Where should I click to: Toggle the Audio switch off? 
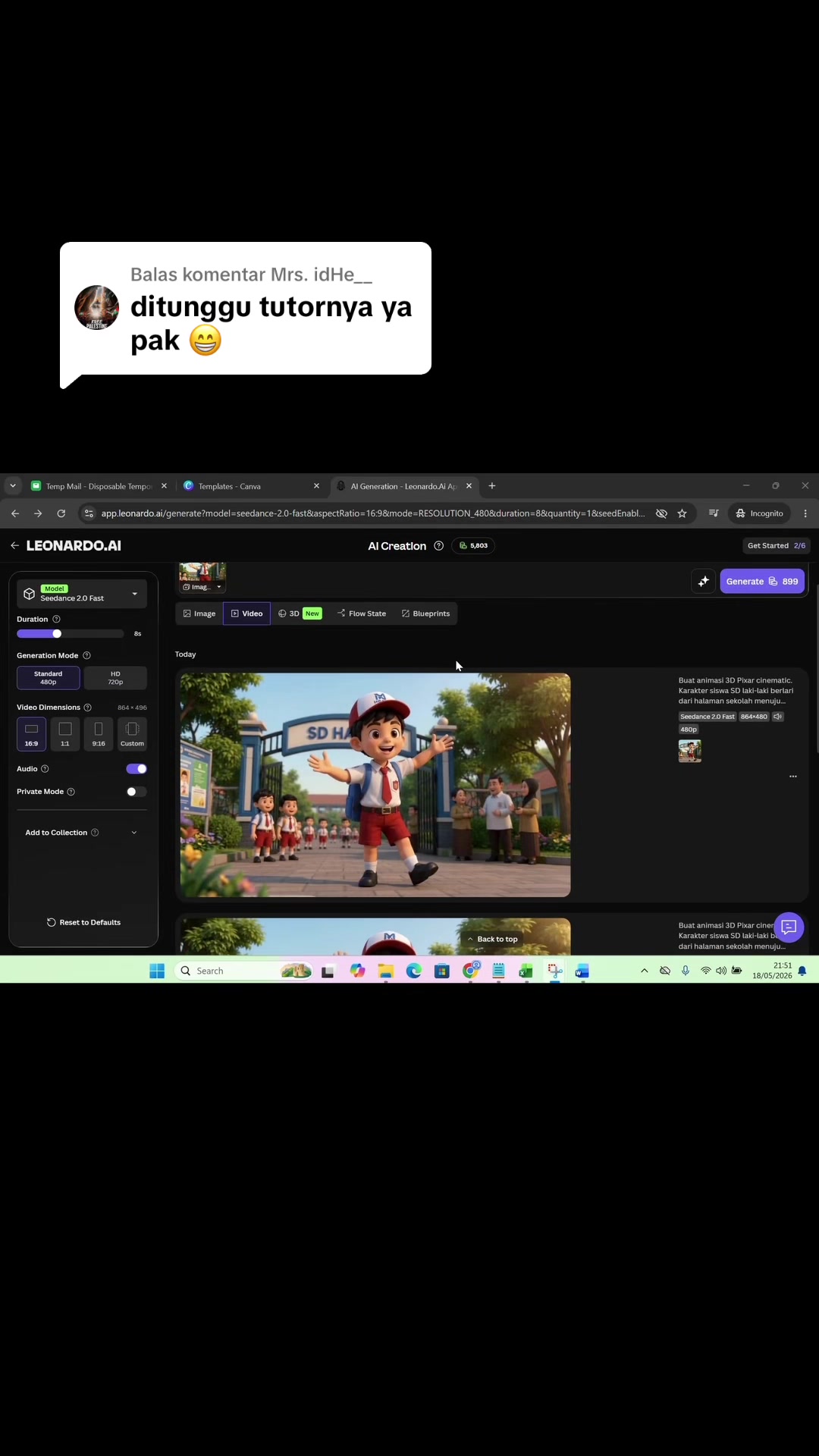(136, 769)
